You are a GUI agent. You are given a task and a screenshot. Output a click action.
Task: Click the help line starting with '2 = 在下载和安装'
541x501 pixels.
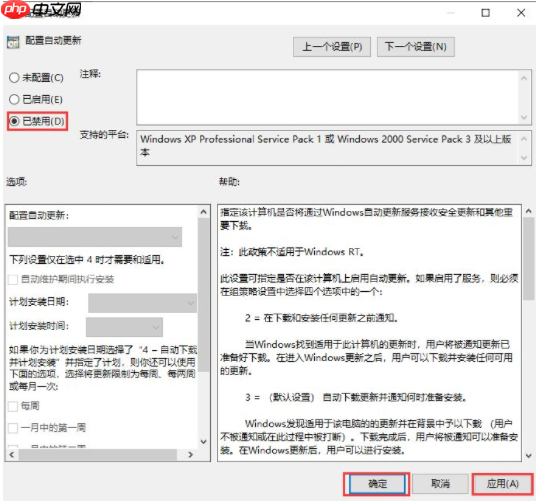pyautogui.click(x=321, y=318)
